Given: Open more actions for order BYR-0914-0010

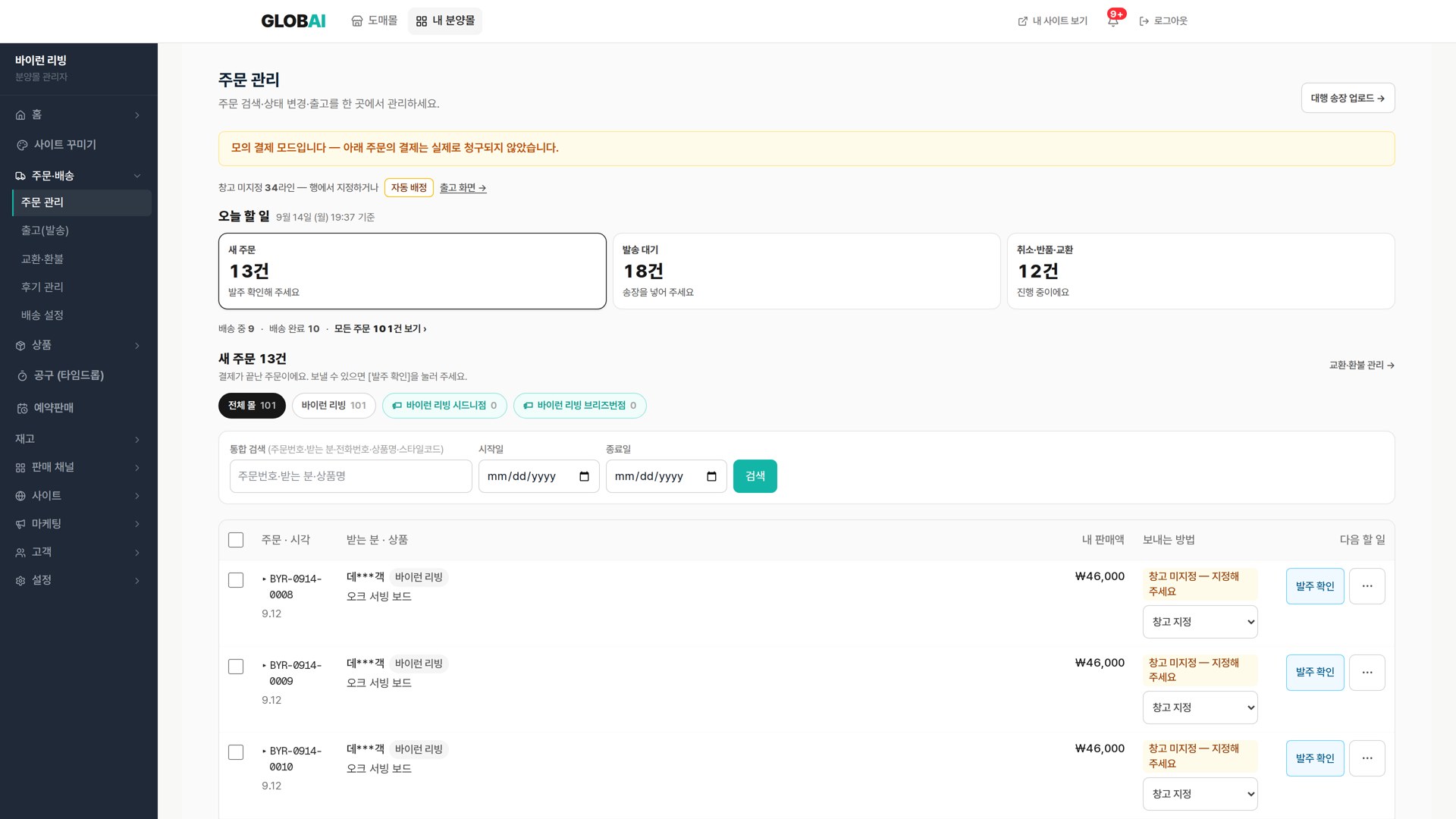Looking at the screenshot, I should tap(1367, 758).
